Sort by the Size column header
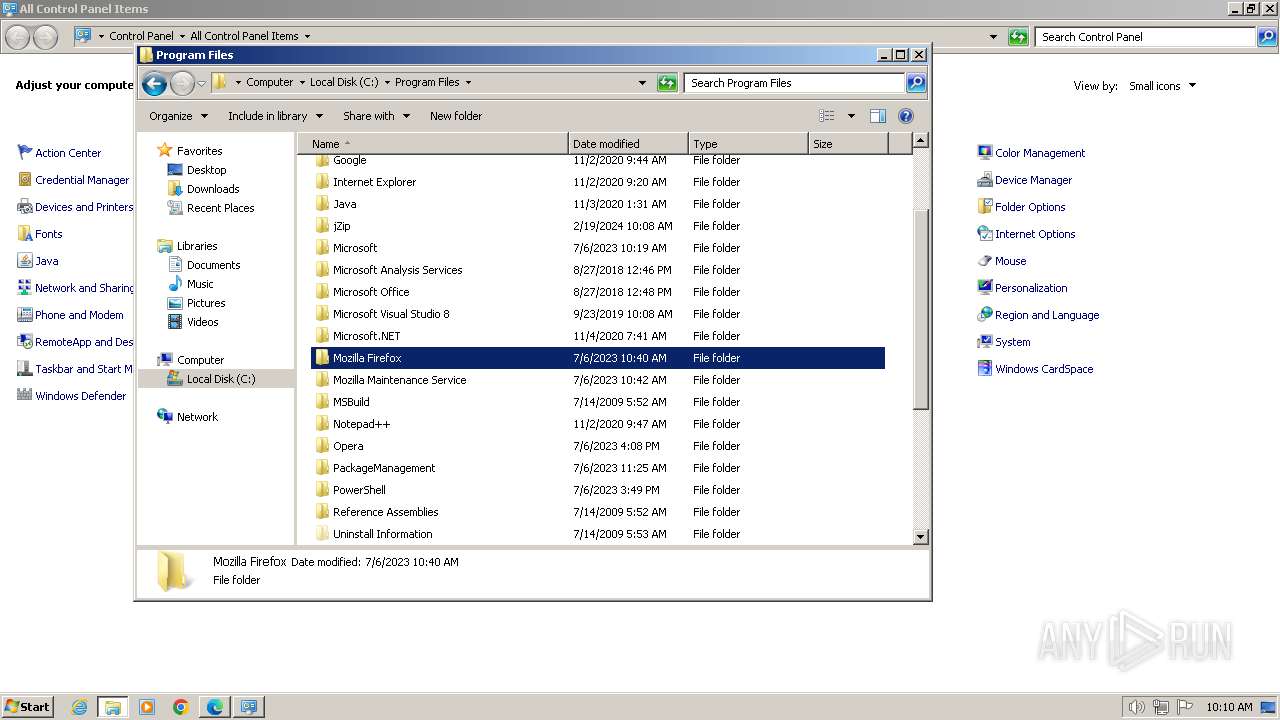Image resolution: width=1280 pixels, height=720 pixels. (848, 144)
